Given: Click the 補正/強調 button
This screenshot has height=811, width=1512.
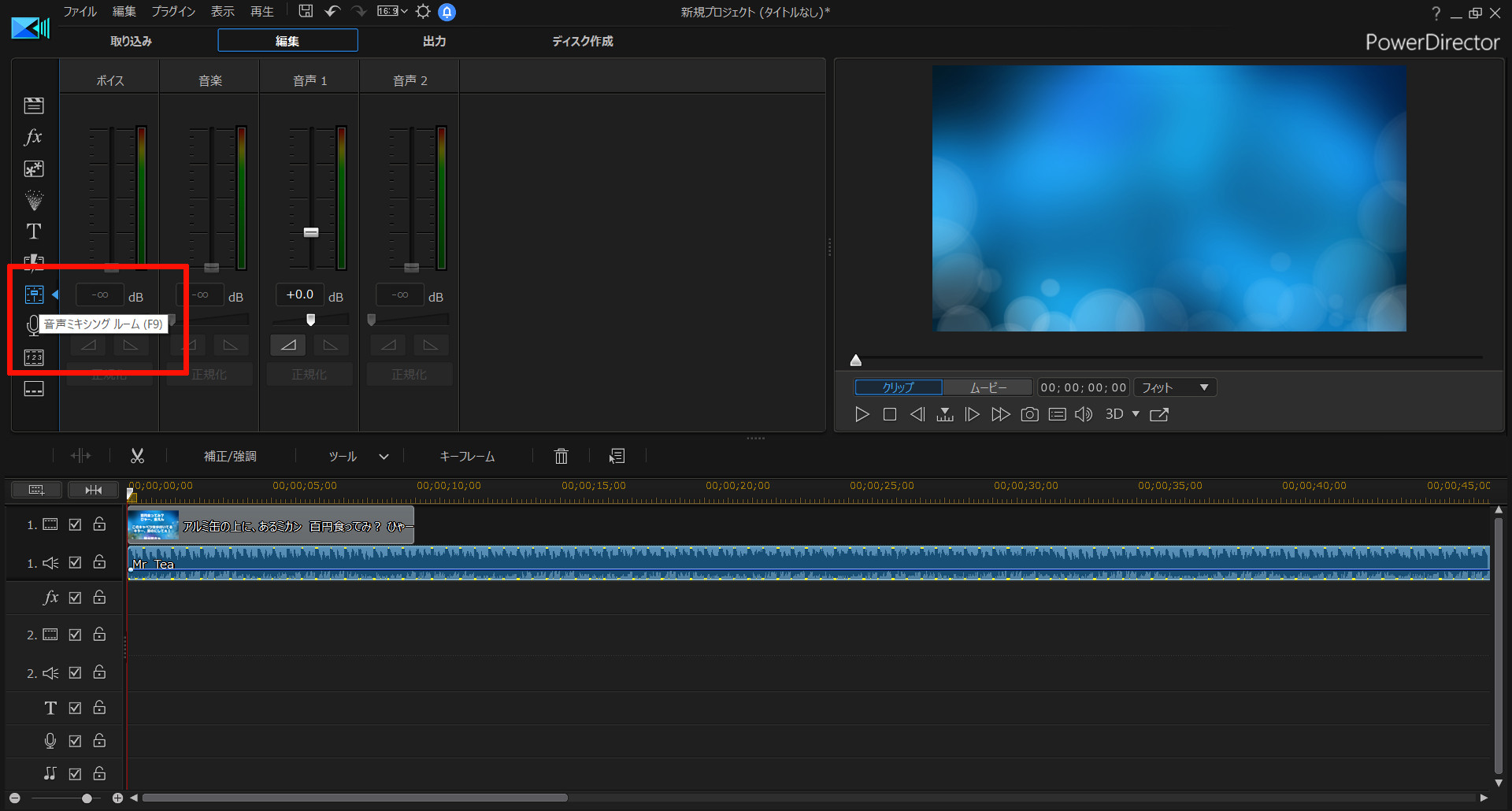Looking at the screenshot, I should coord(230,456).
